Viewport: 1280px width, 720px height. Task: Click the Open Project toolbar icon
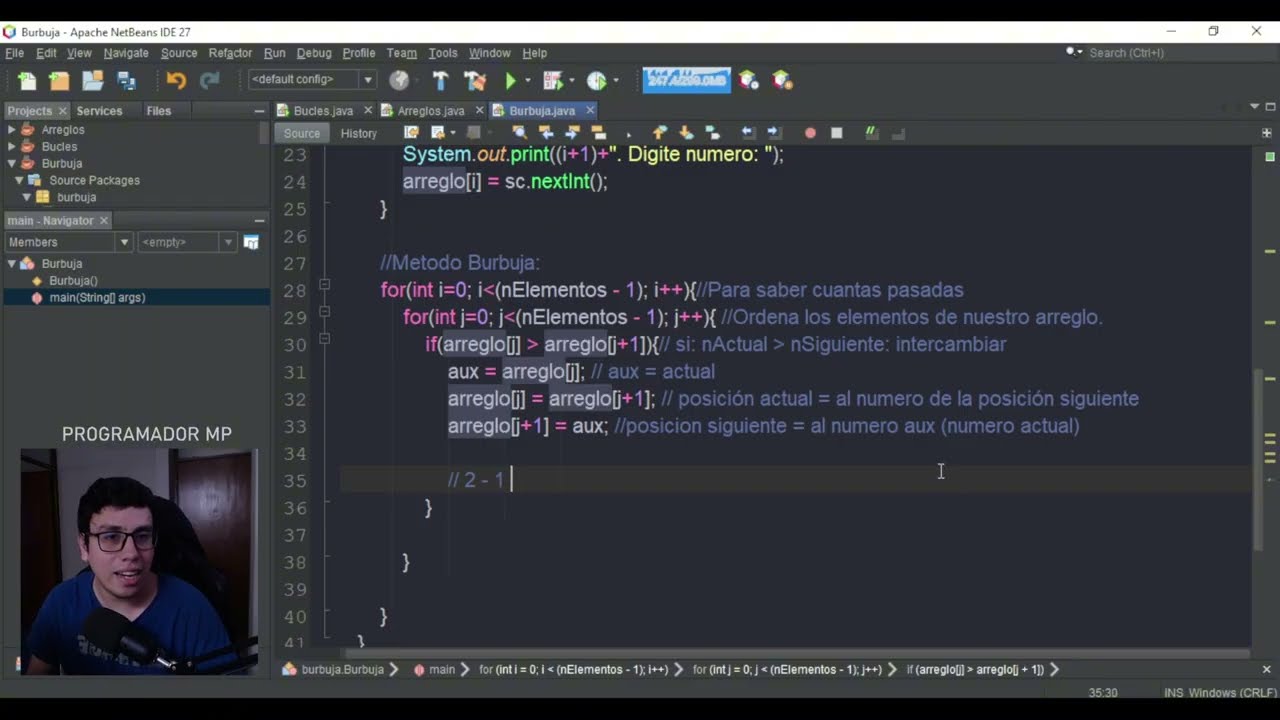(x=93, y=81)
